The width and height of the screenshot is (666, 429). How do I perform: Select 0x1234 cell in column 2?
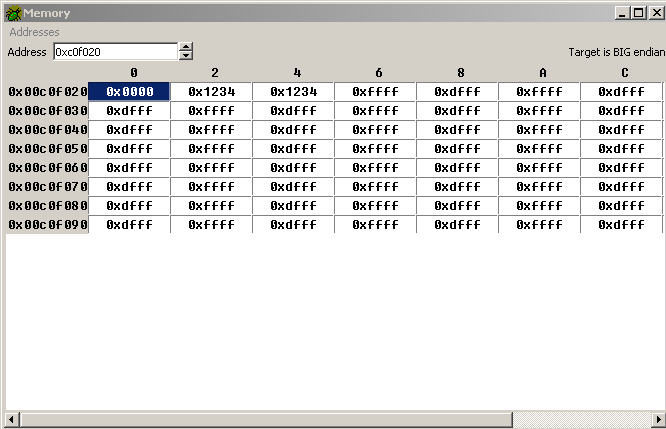point(211,91)
